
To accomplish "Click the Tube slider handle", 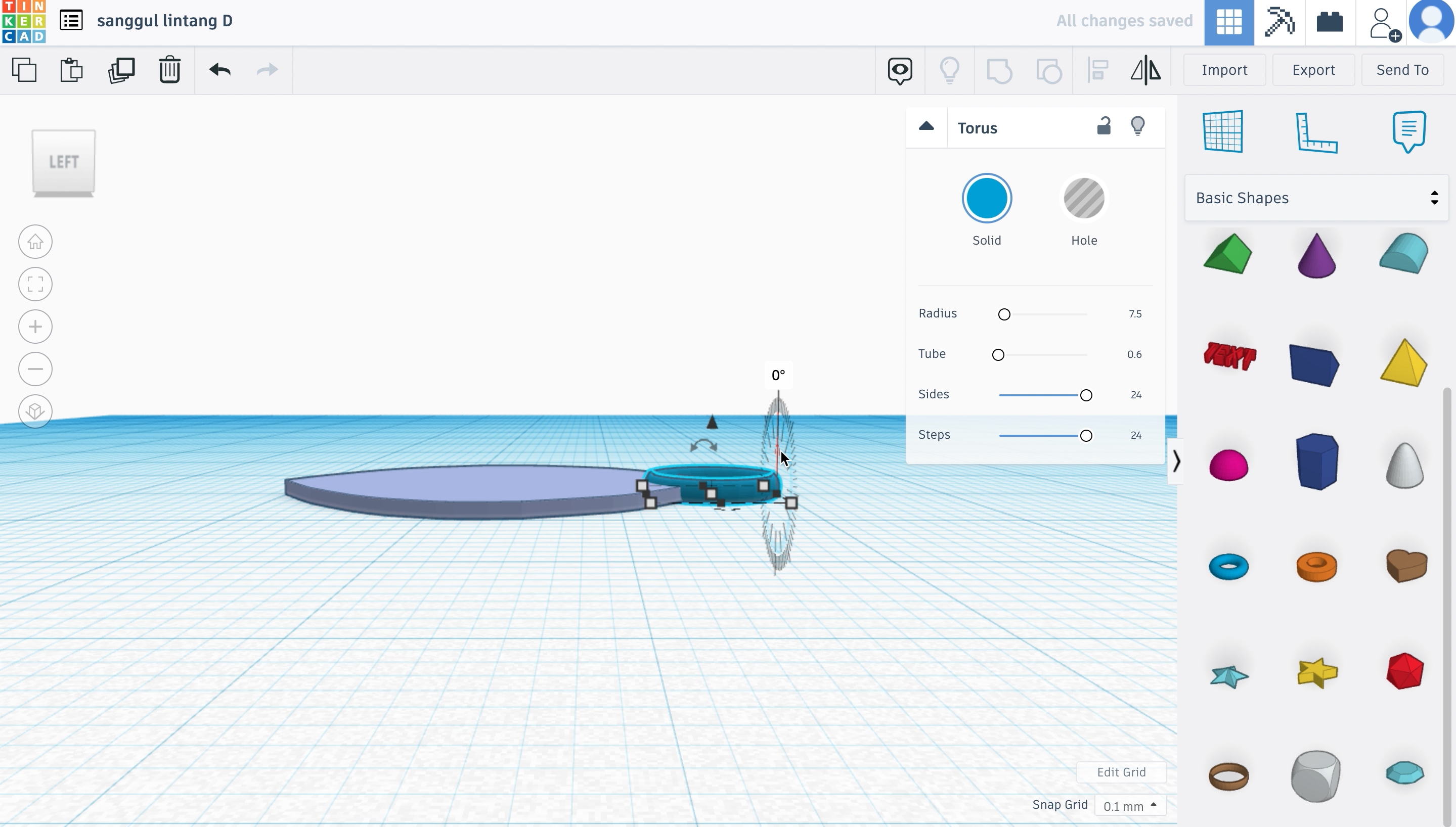I will [x=998, y=355].
